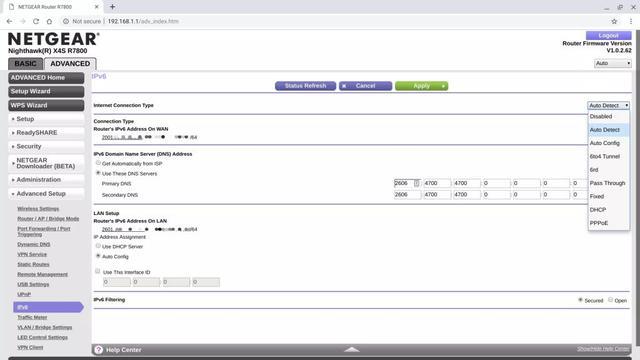Click Secondary DNS first field 2606
This screenshot has height=360, width=640.
(x=407, y=195)
